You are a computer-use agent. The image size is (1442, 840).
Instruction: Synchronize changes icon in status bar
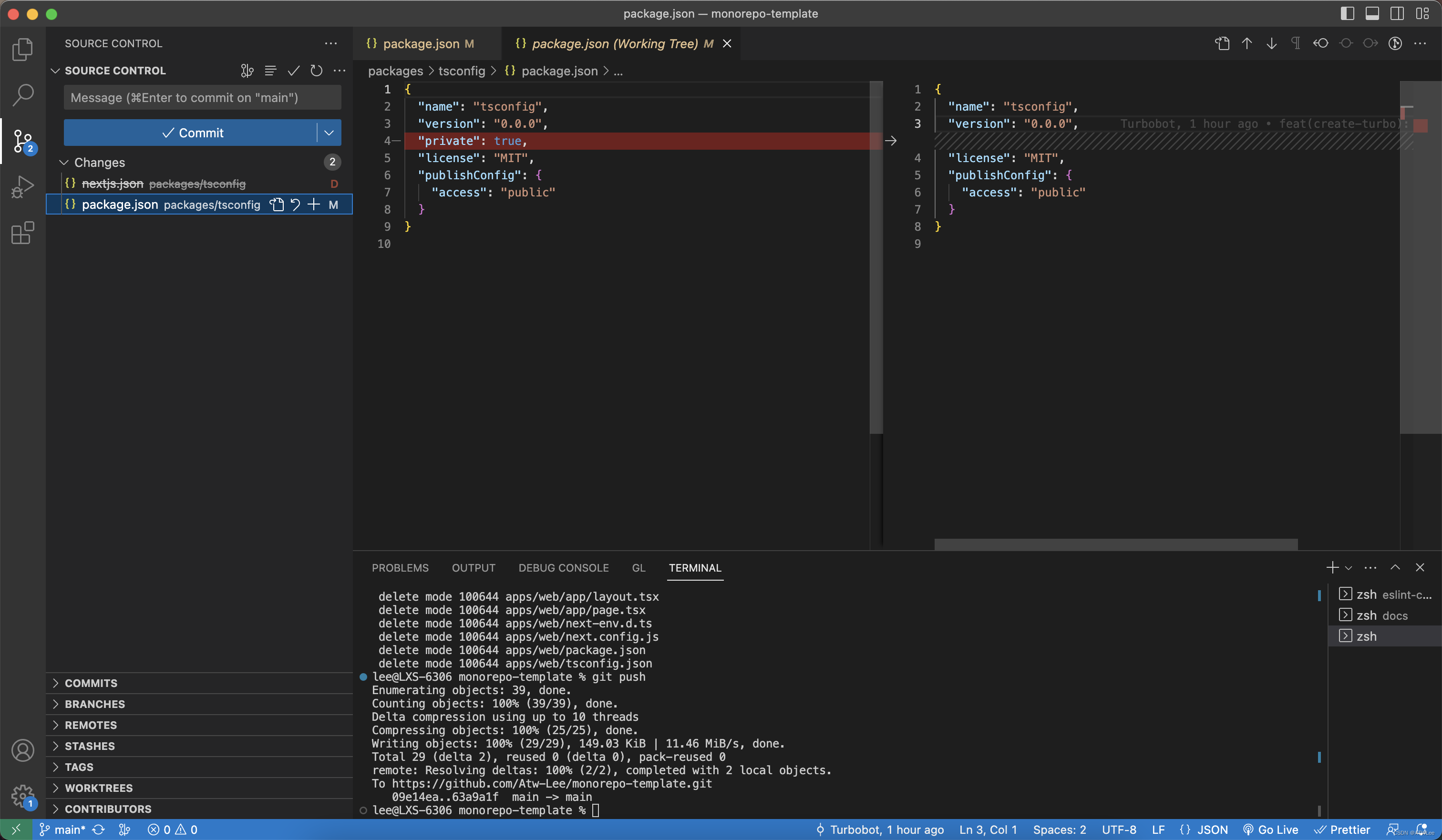[x=98, y=829]
